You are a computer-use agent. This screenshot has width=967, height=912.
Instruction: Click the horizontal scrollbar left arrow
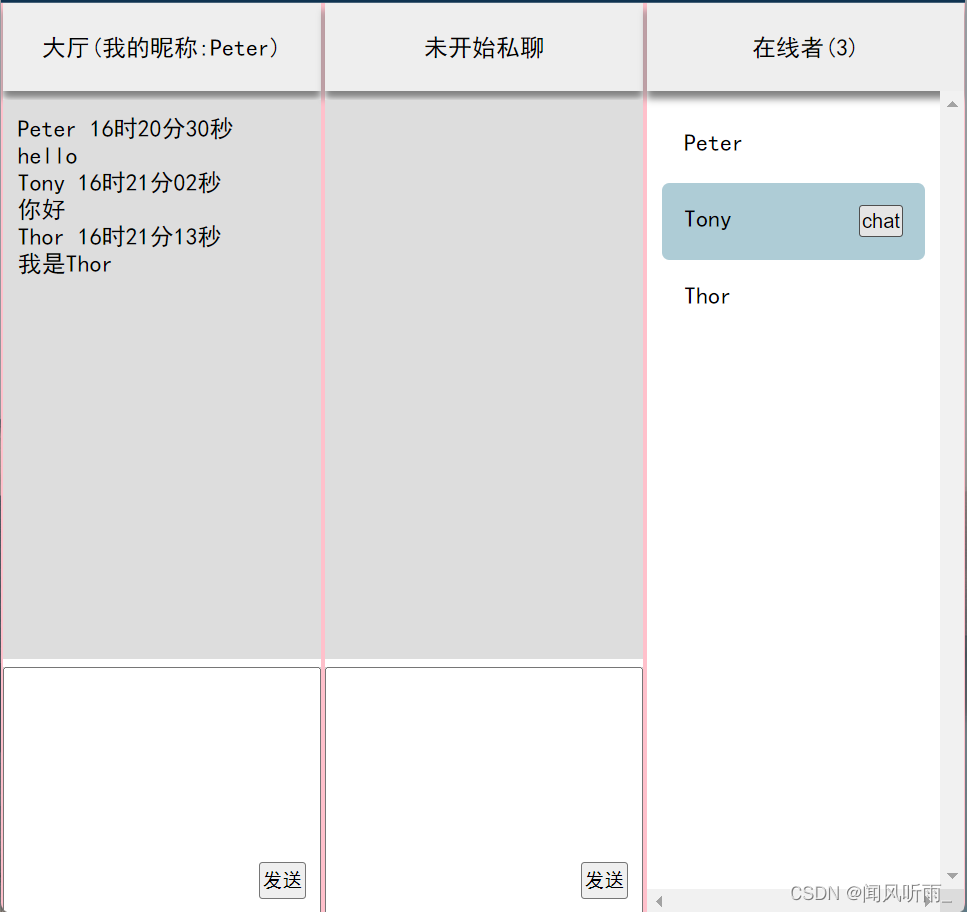[x=659, y=901]
